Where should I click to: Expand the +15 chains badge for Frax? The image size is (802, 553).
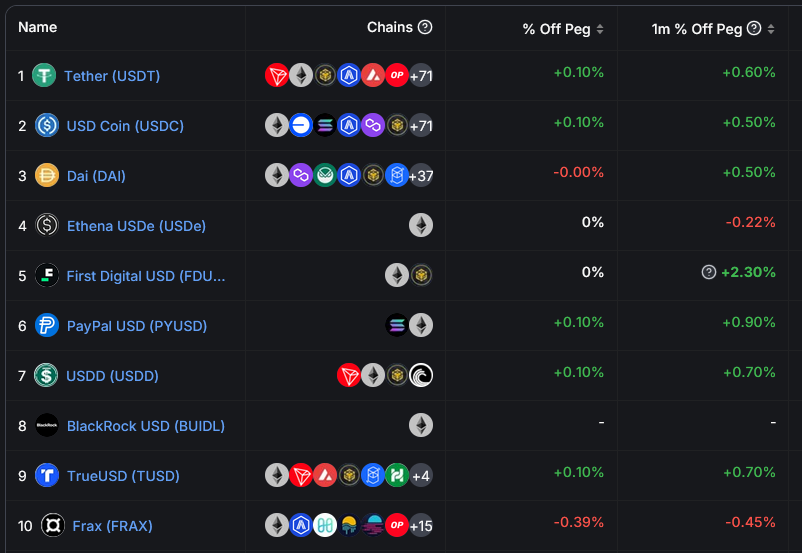coord(421,525)
